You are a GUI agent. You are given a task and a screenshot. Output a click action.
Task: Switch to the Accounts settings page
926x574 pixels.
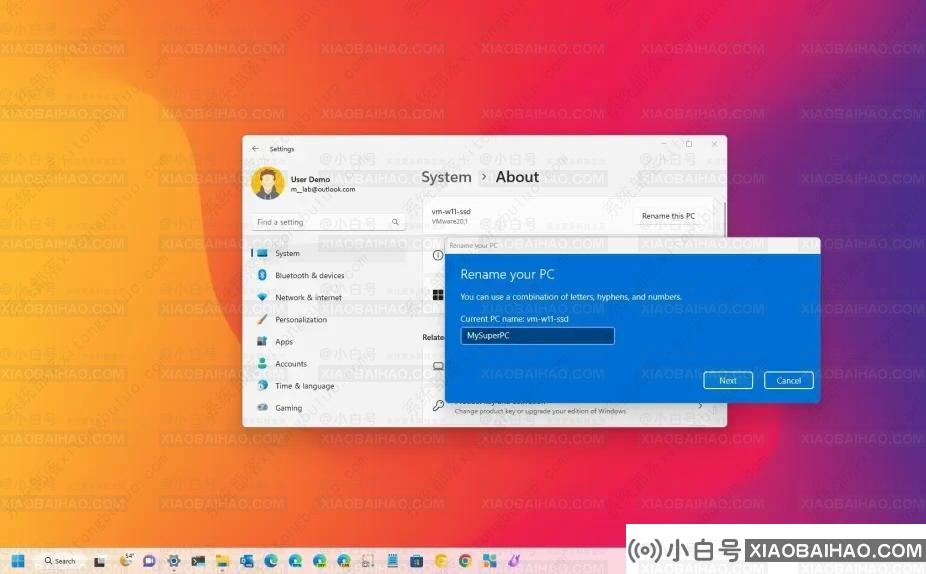coord(290,364)
